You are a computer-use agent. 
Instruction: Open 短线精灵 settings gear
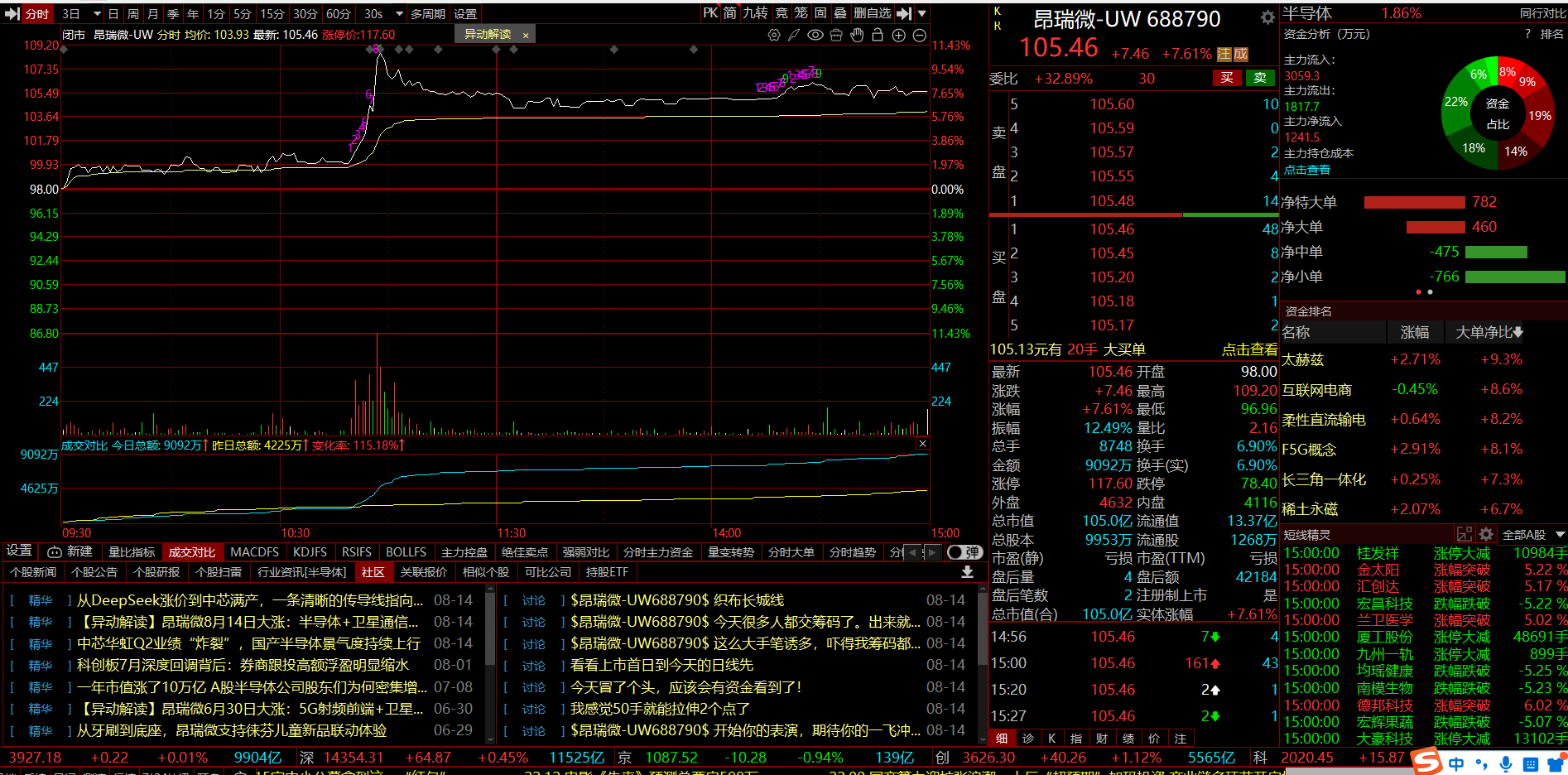click(x=1486, y=534)
